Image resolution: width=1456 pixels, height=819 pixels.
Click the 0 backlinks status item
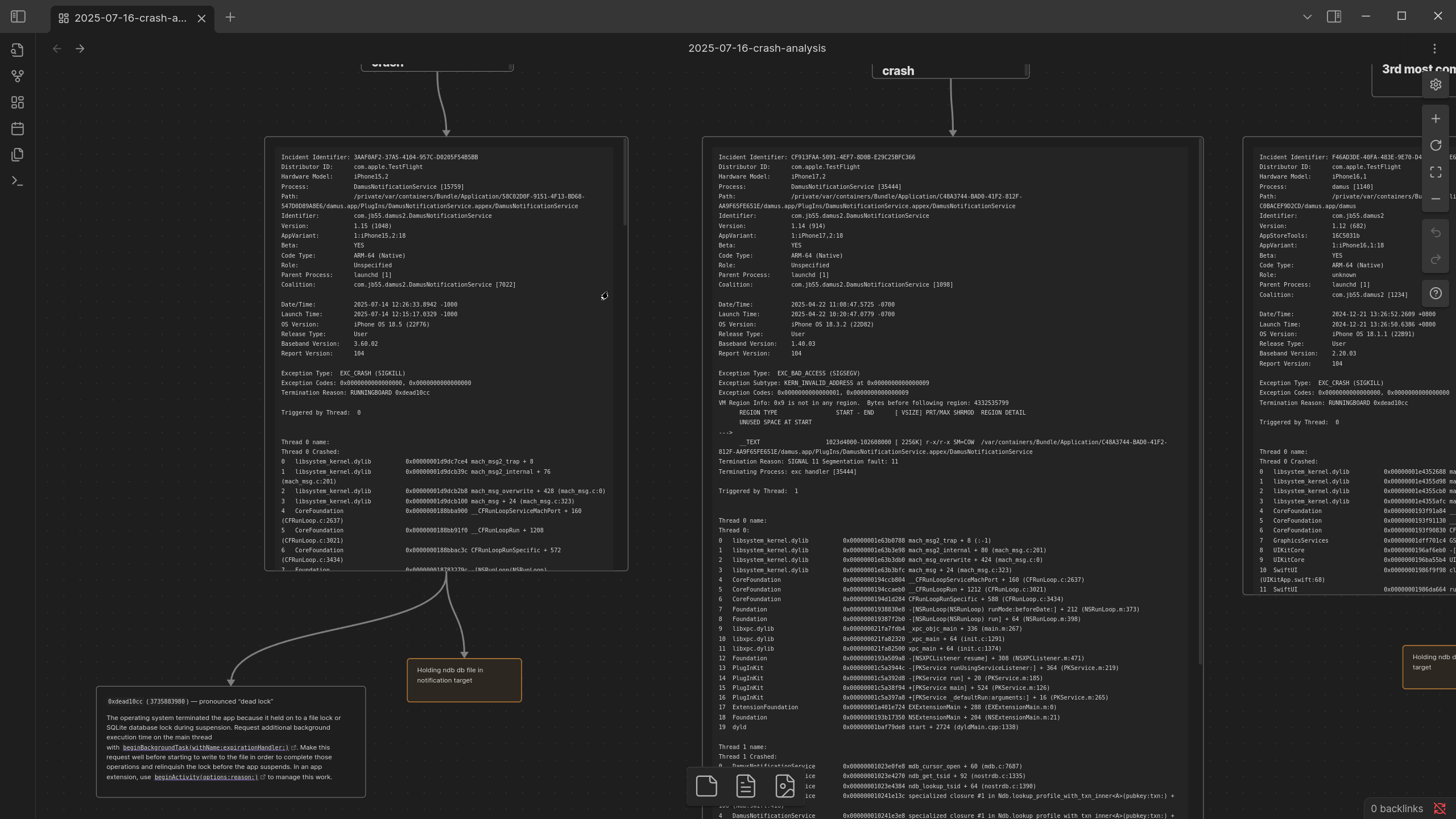point(1396,809)
